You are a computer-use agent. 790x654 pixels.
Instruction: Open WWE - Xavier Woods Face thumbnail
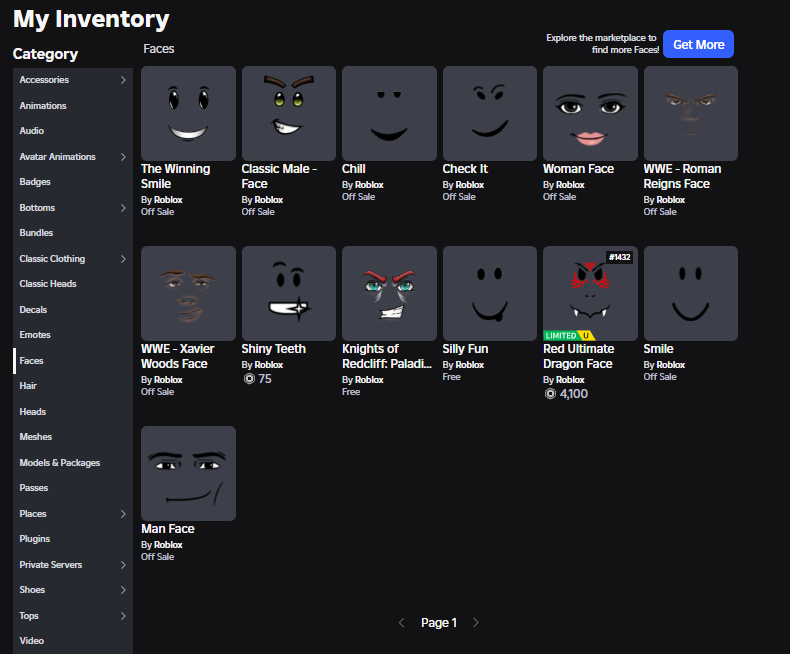point(188,293)
